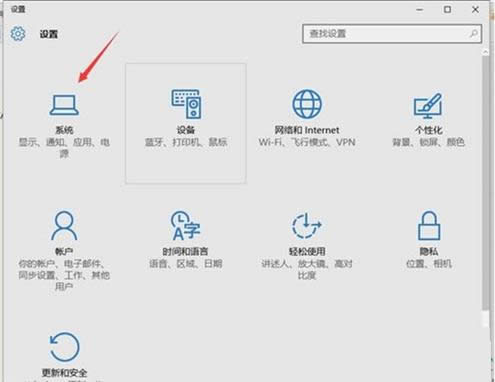Click description 位置、相机

pyautogui.click(x=429, y=264)
